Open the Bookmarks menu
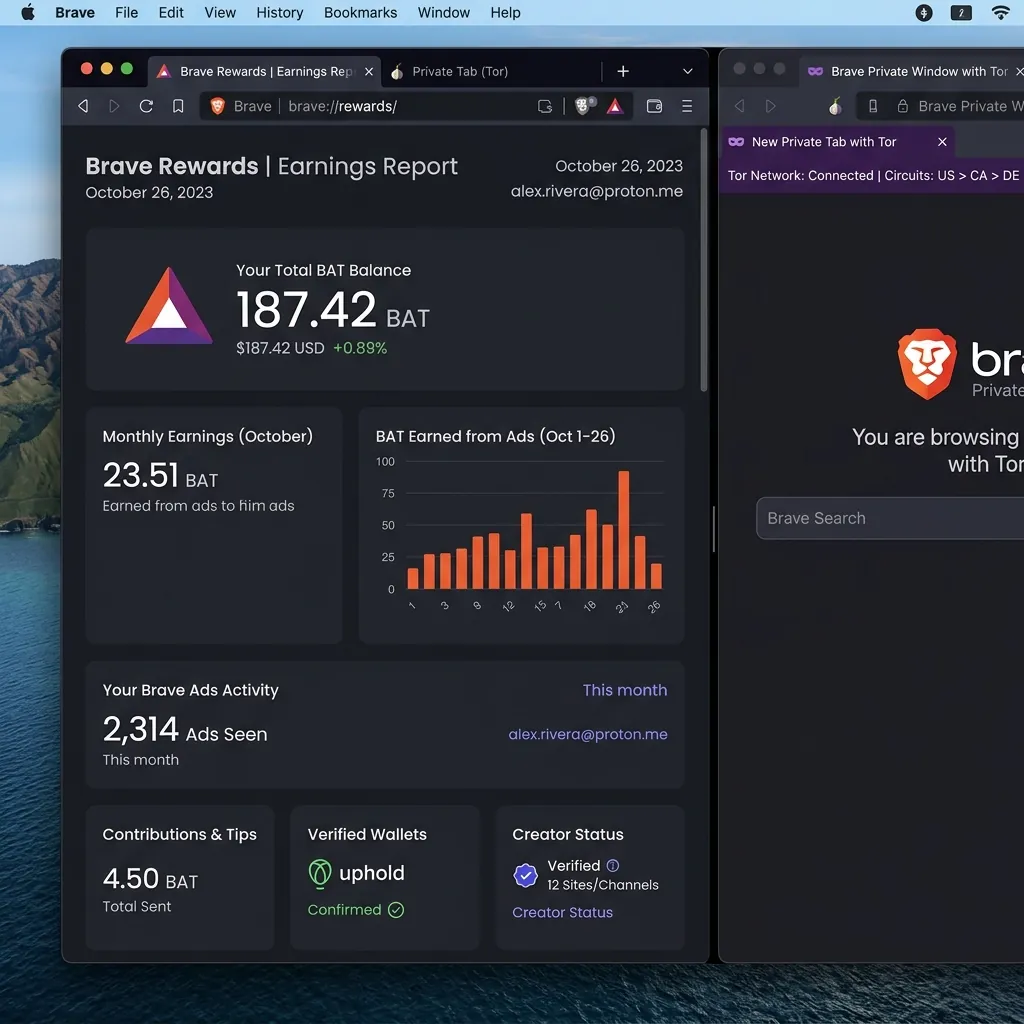 360,12
